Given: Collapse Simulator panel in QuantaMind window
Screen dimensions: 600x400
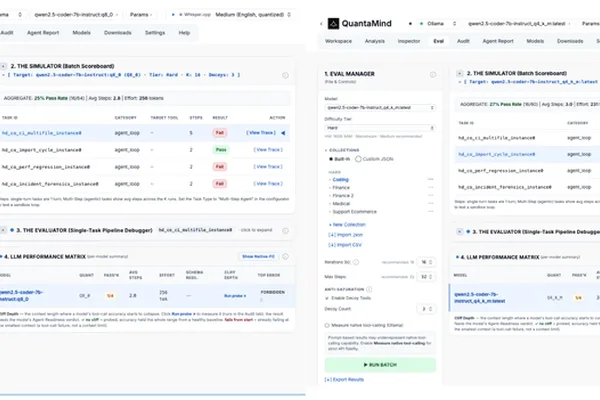Looking at the screenshot, I should [x=460, y=73].
